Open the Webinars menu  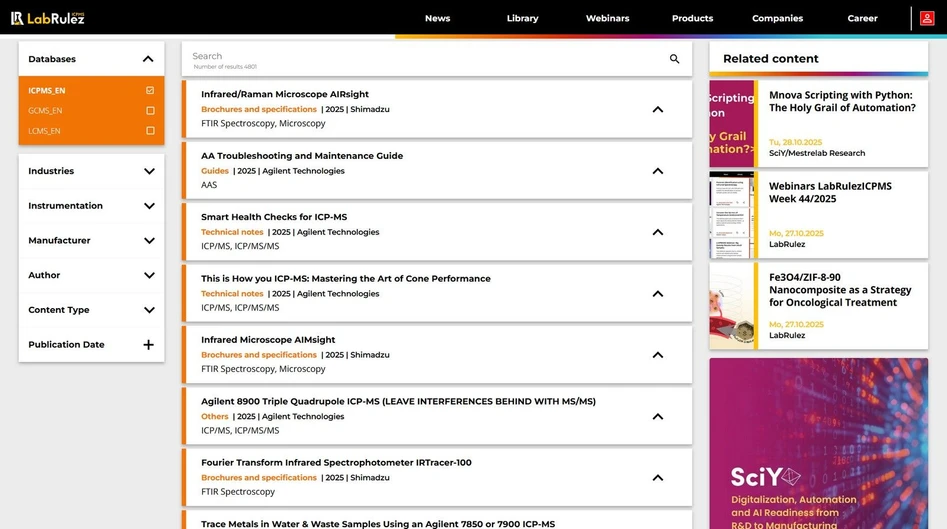tap(608, 18)
